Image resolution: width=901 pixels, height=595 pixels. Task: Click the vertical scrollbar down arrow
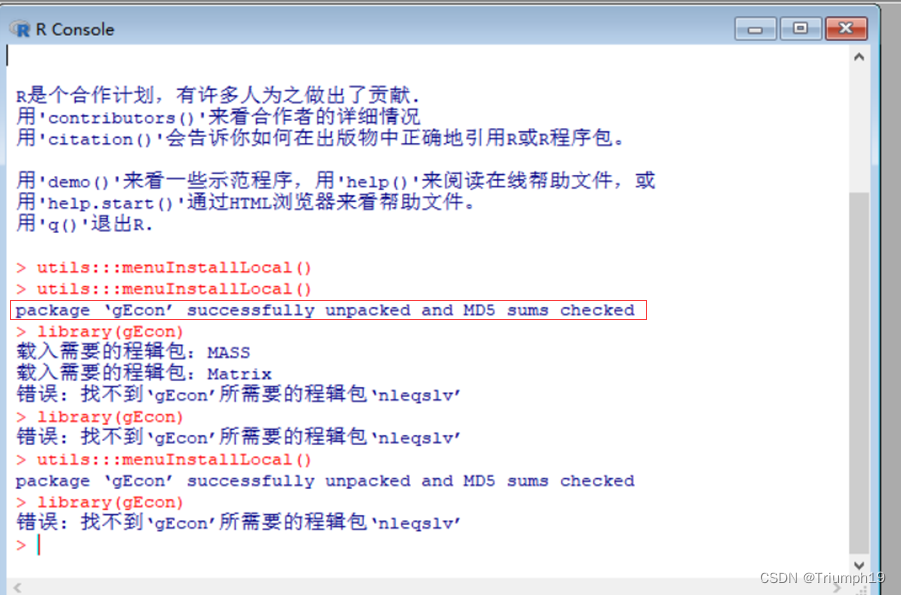click(858, 565)
